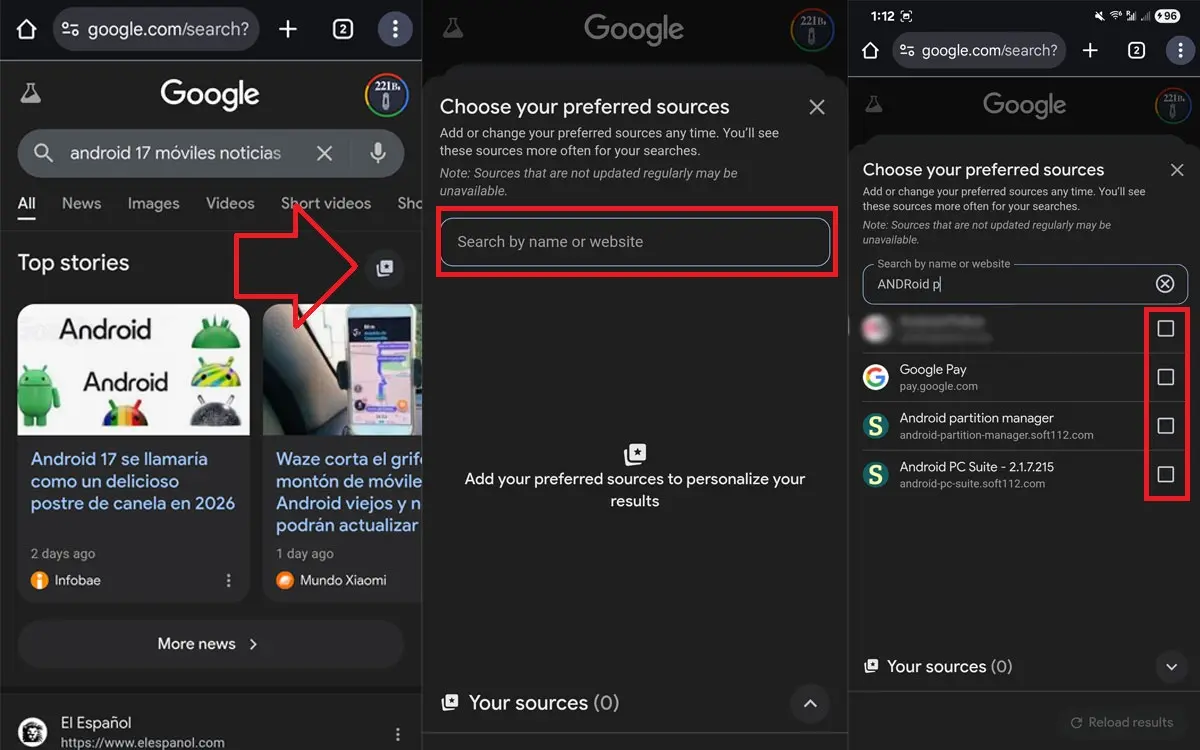Check the Android partition manager checkbox
This screenshot has height=750, width=1200.
(1165, 426)
